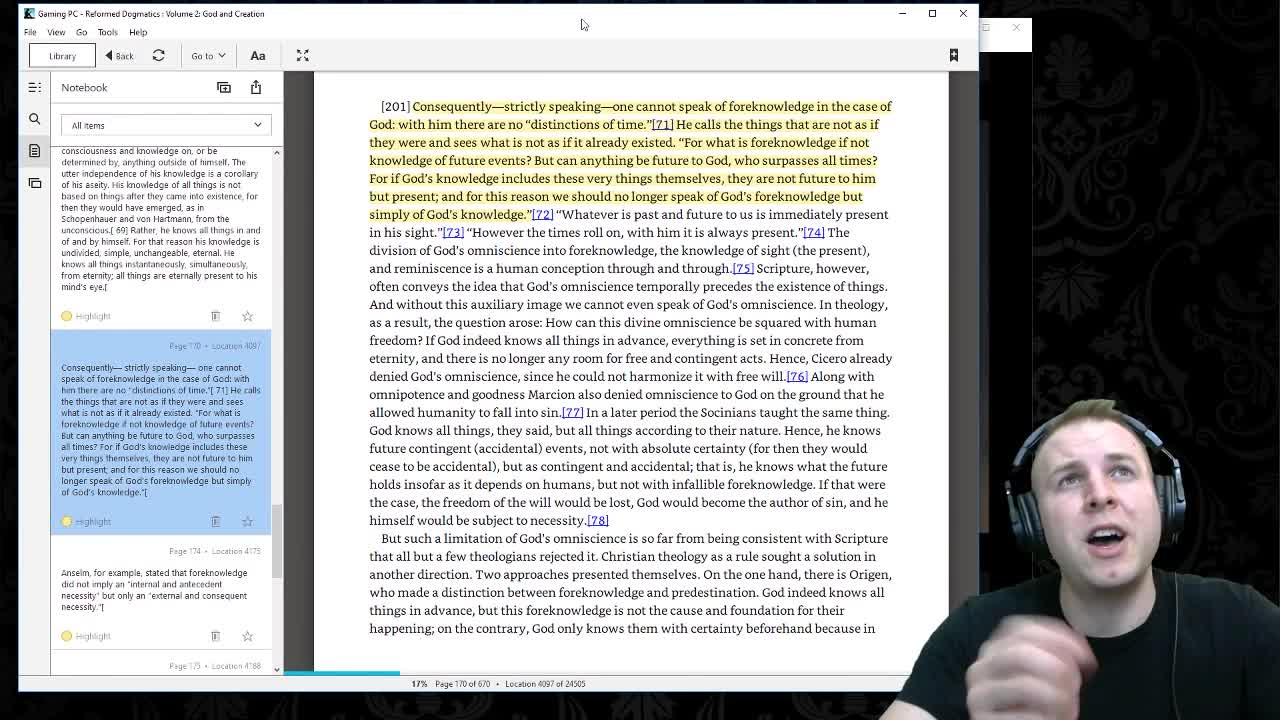Follow footnote link [76]
1280x720 pixels.
pyautogui.click(x=797, y=376)
